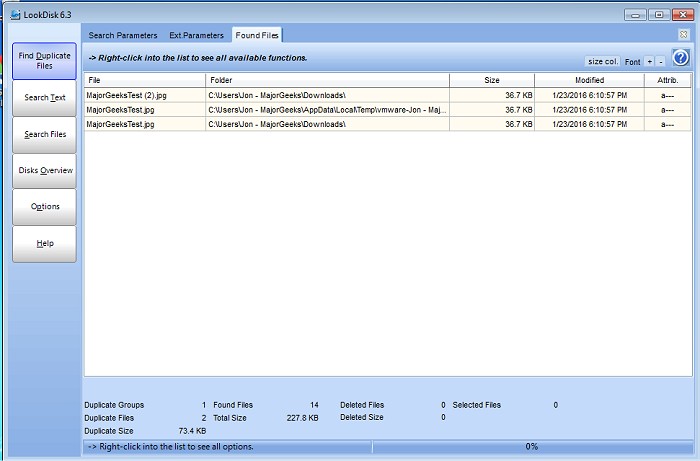Sort list by File column header

tap(145, 80)
